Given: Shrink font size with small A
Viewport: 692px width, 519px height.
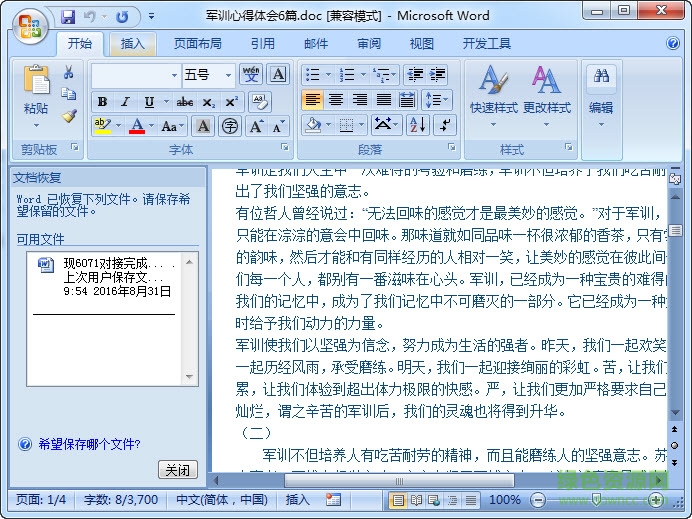Looking at the screenshot, I should (278, 127).
